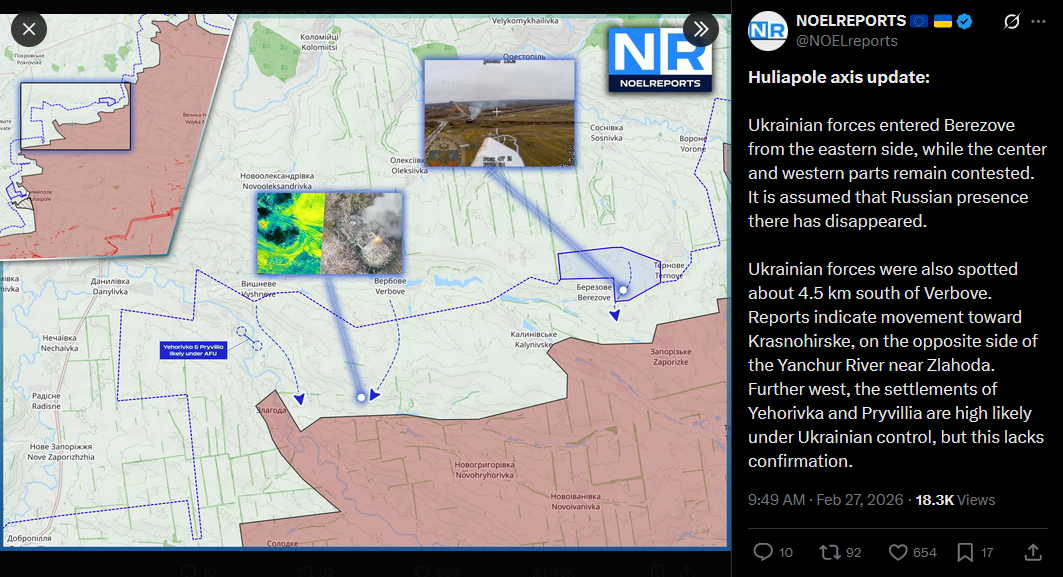Image resolution: width=1063 pixels, height=577 pixels.
Task: Click the Nechaivka map label
Action: pyautogui.click(x=60, y=343)
